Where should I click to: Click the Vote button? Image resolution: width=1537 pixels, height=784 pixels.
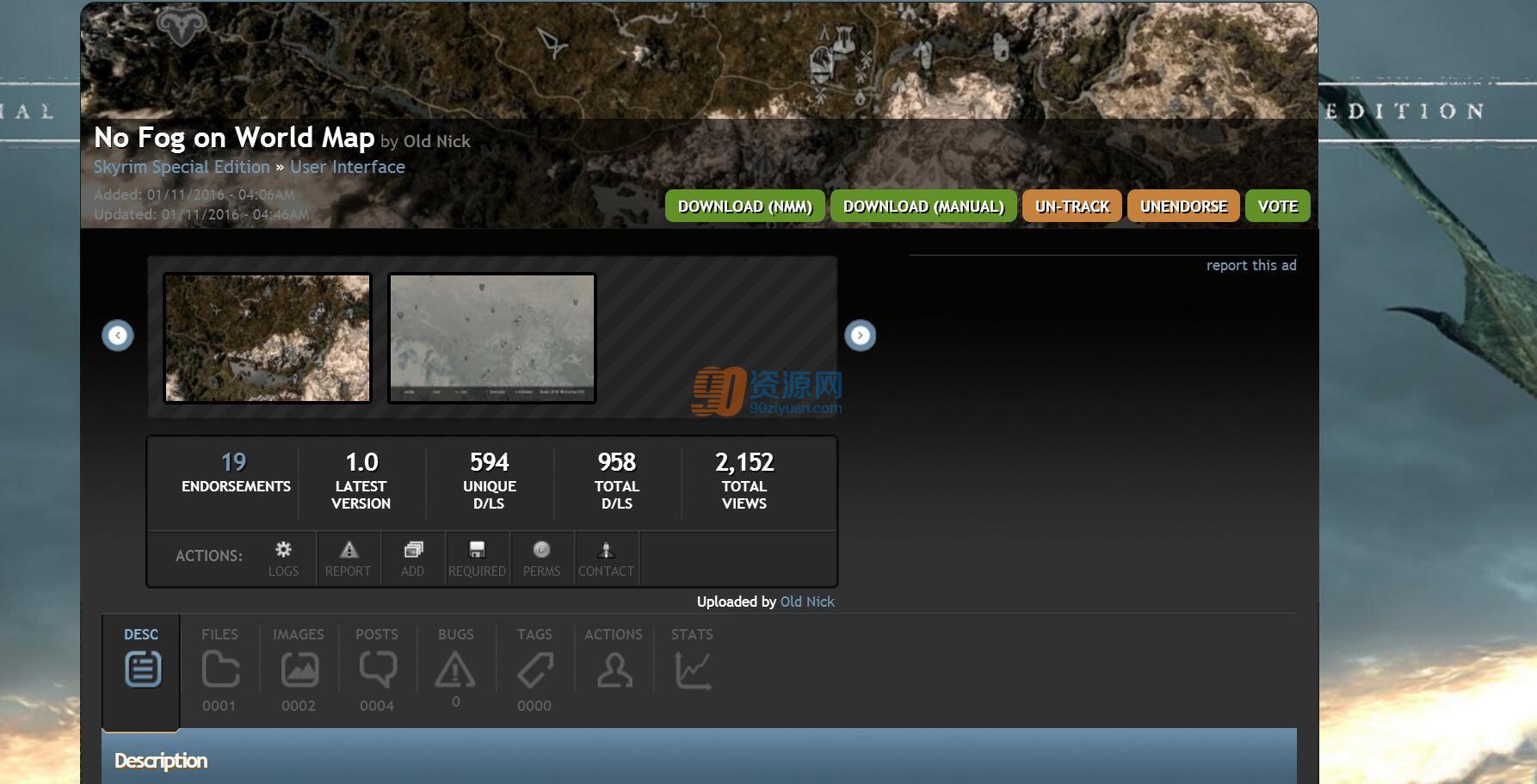click(1278, 207)
